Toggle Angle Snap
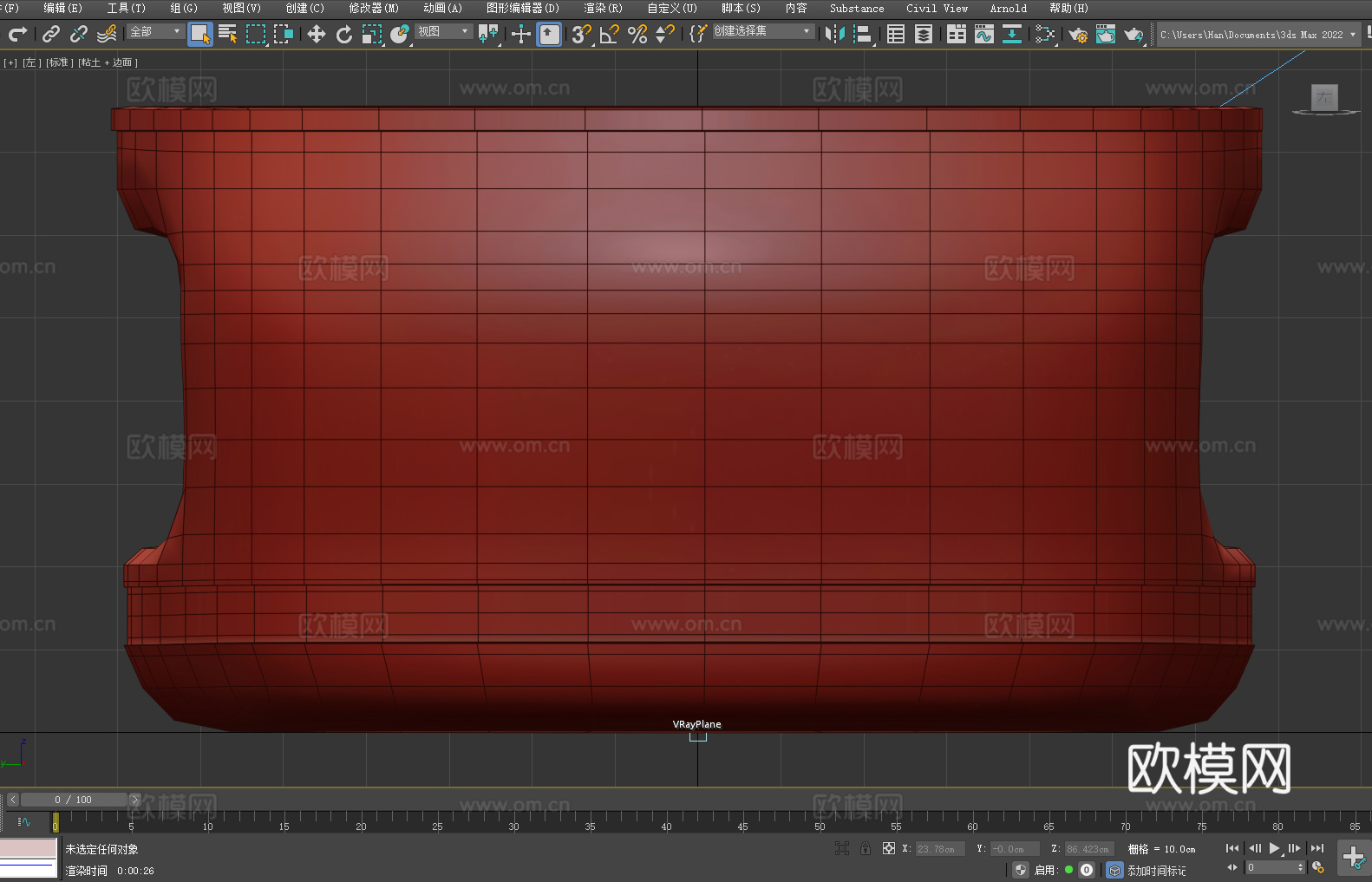 [610, 34]
